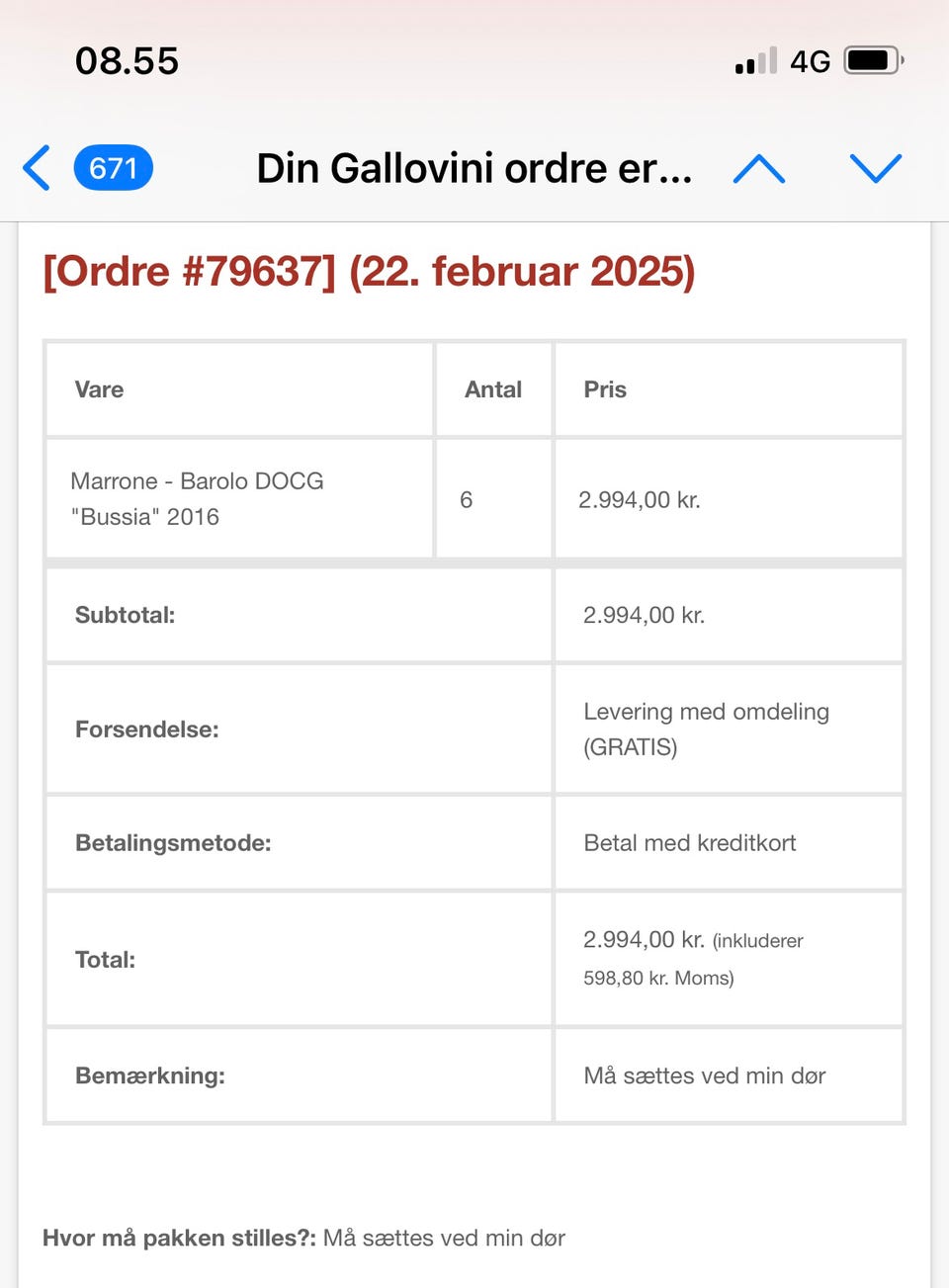Tap the Total amount including Moms
The width and height of the screenshot is (949, 1288).
point(692,957)
